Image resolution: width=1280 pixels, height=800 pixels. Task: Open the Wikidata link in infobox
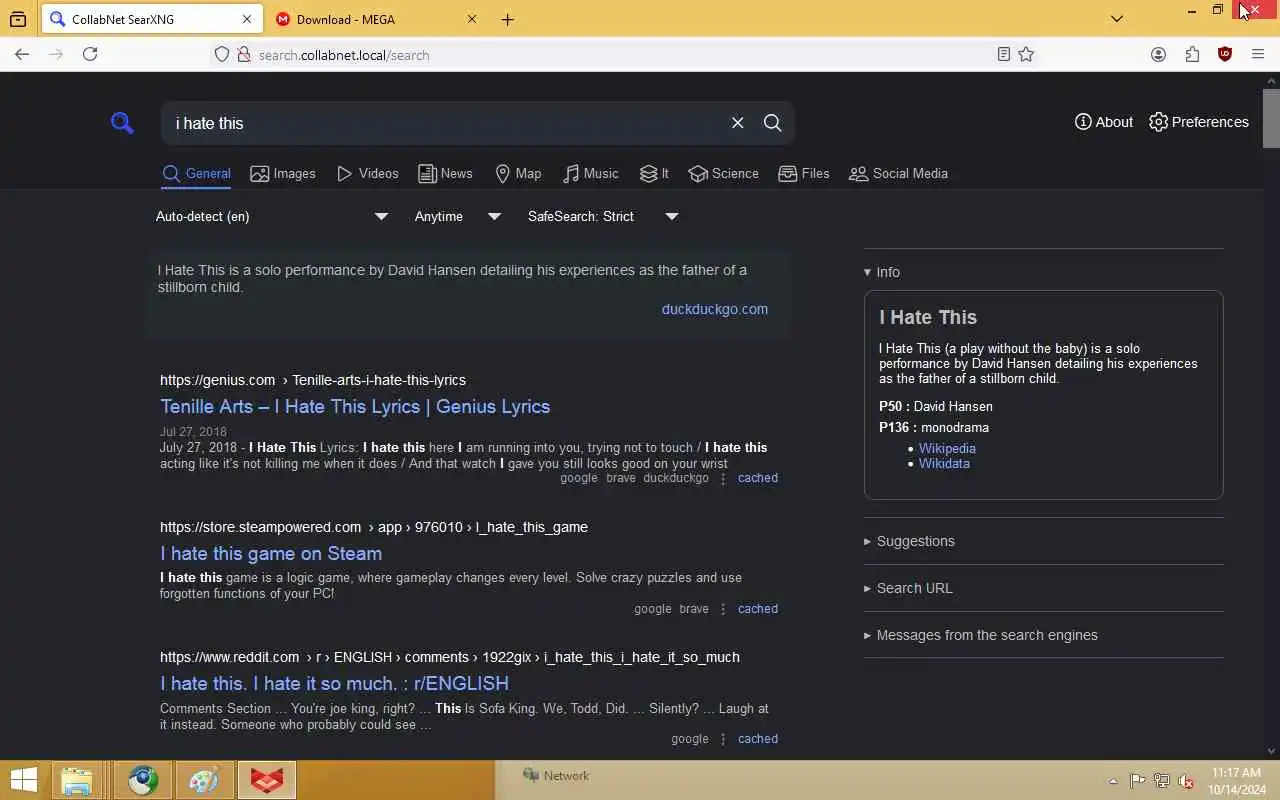(x=944, y=464)
